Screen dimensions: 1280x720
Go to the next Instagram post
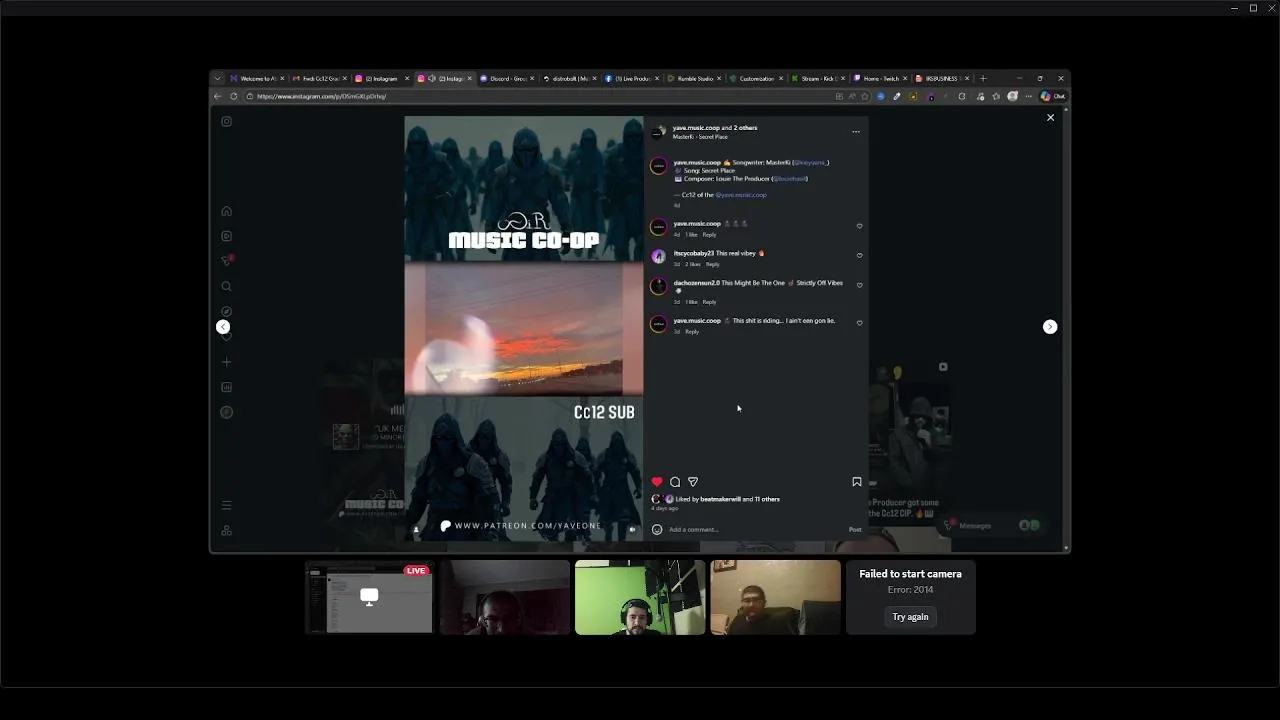pos(1050,327)
